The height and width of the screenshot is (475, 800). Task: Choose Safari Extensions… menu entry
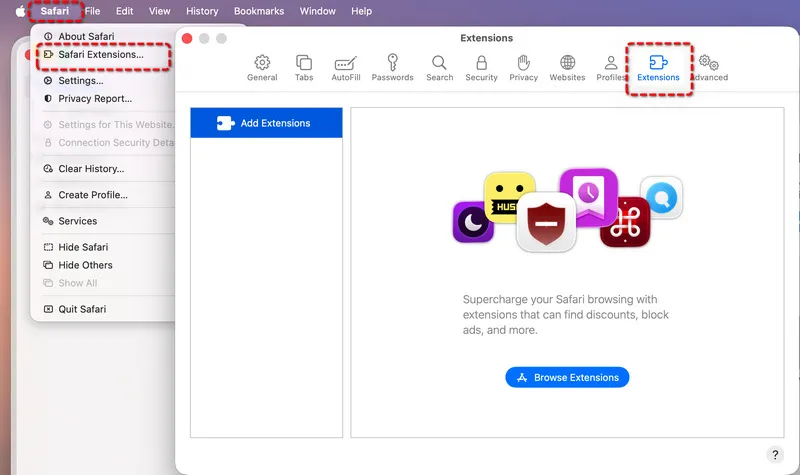(x=101, y=55)
